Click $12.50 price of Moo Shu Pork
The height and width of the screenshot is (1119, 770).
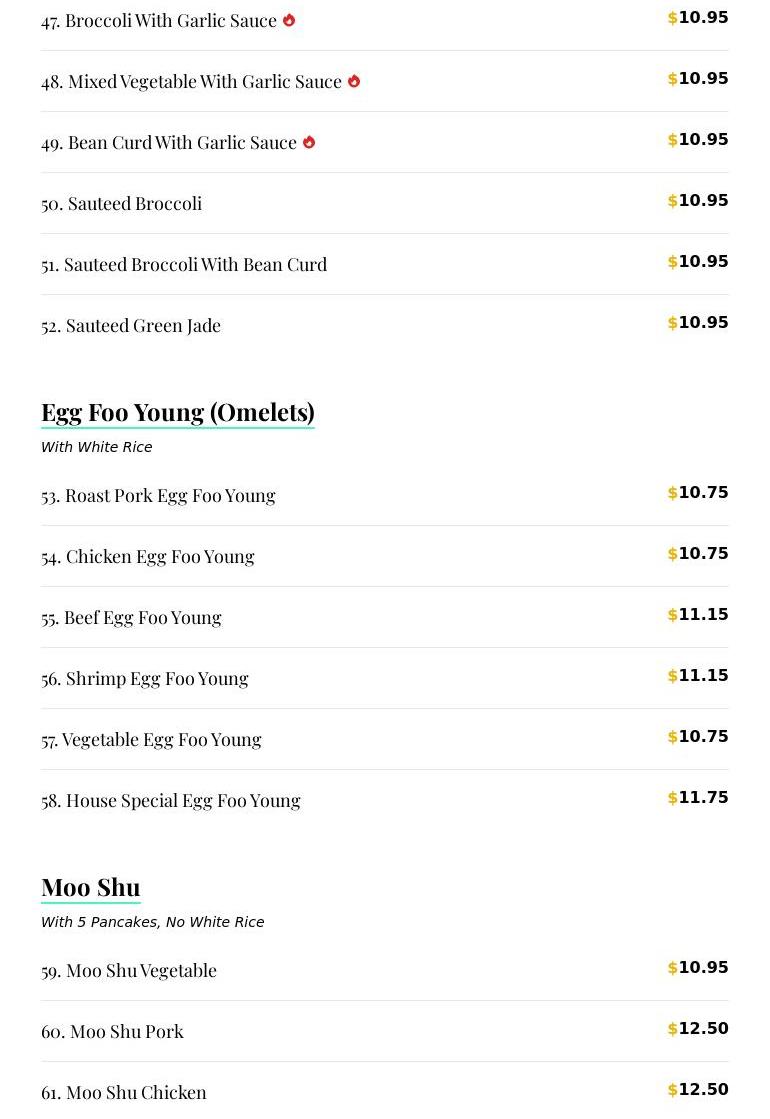tap(698, 1029)
